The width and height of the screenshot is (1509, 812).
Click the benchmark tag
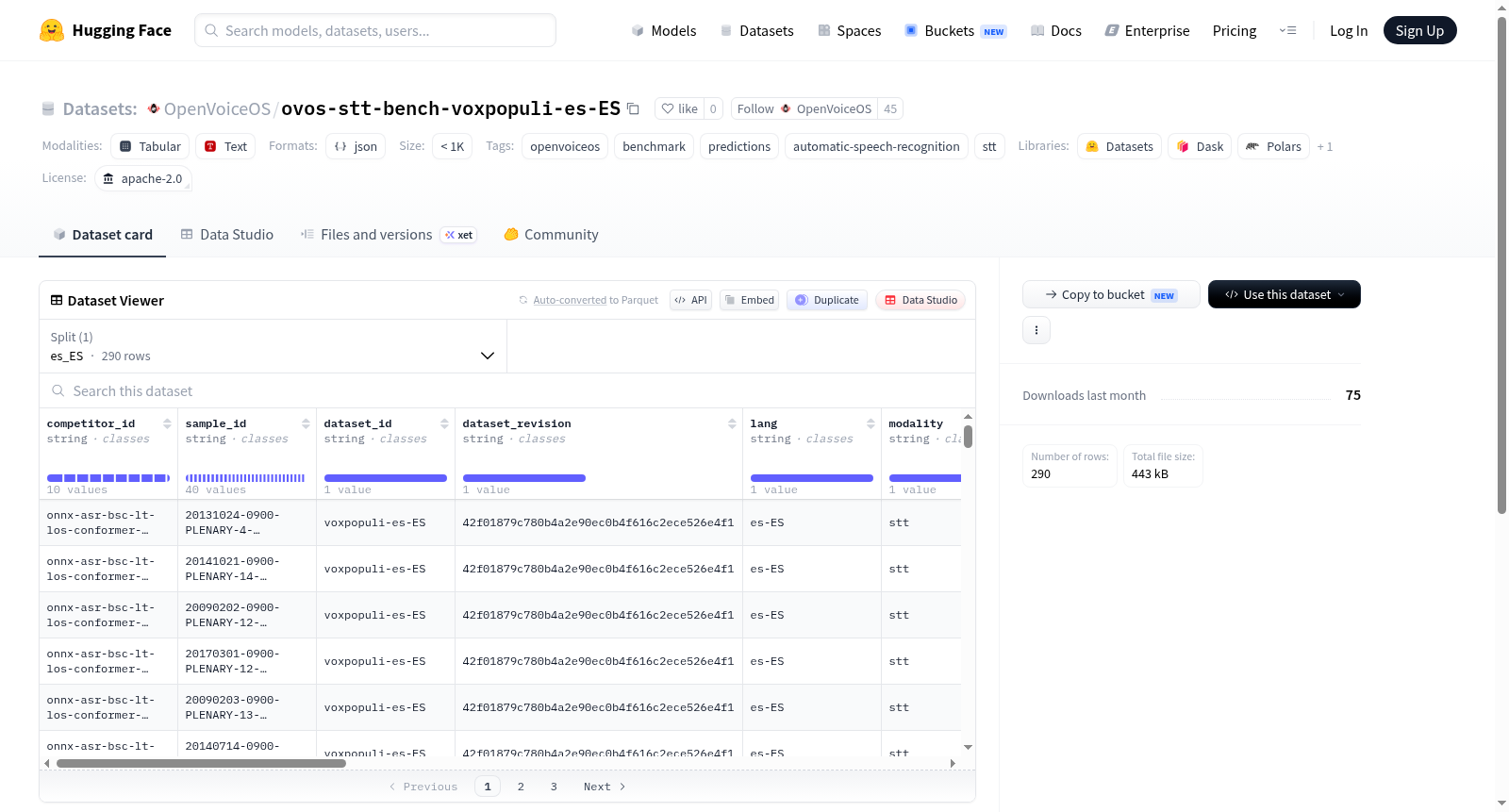tap(654, 146)
